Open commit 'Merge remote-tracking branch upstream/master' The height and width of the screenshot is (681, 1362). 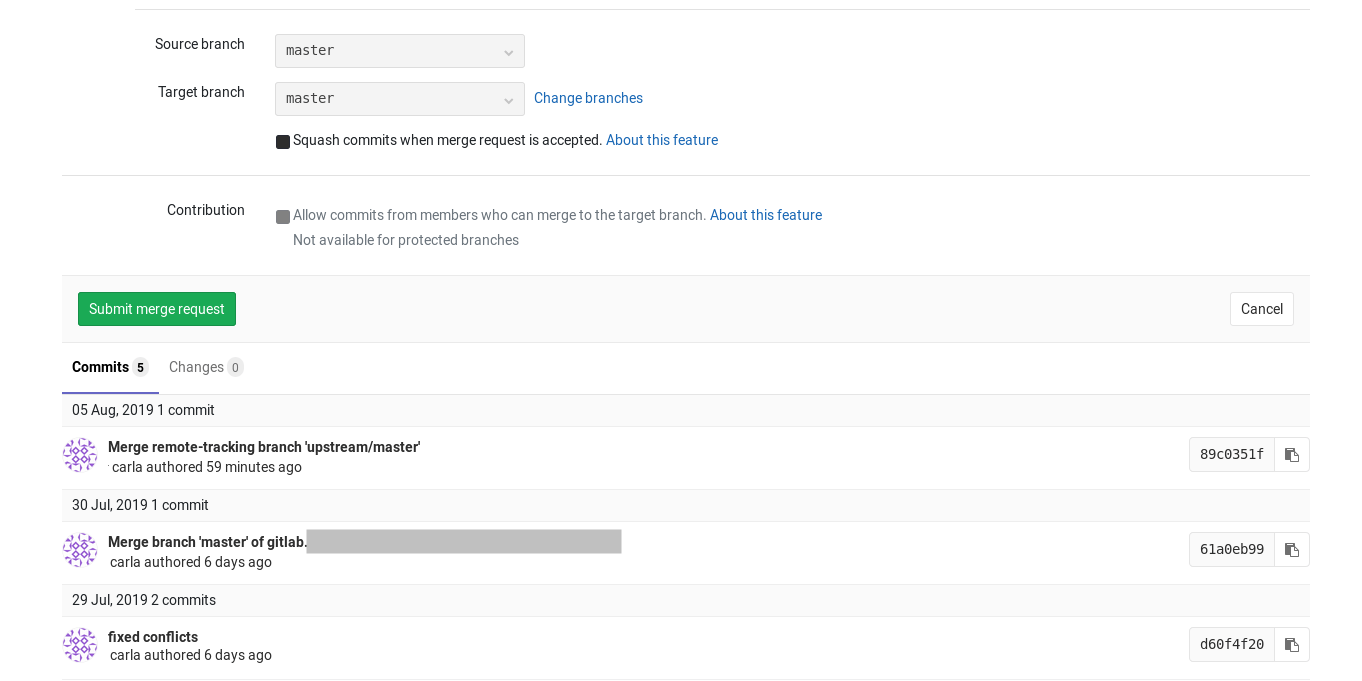[x=264, y=447]
